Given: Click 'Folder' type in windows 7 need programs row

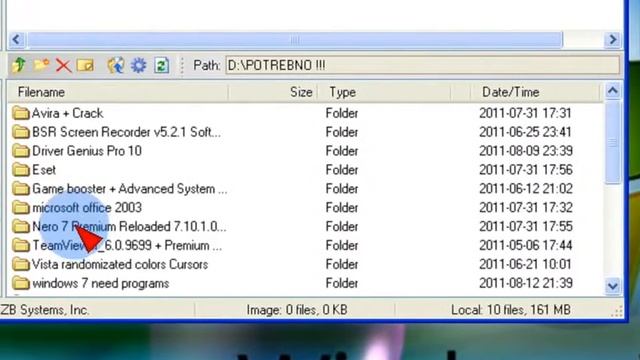Looking at the screenshot, I should click(x=342, y=283).
